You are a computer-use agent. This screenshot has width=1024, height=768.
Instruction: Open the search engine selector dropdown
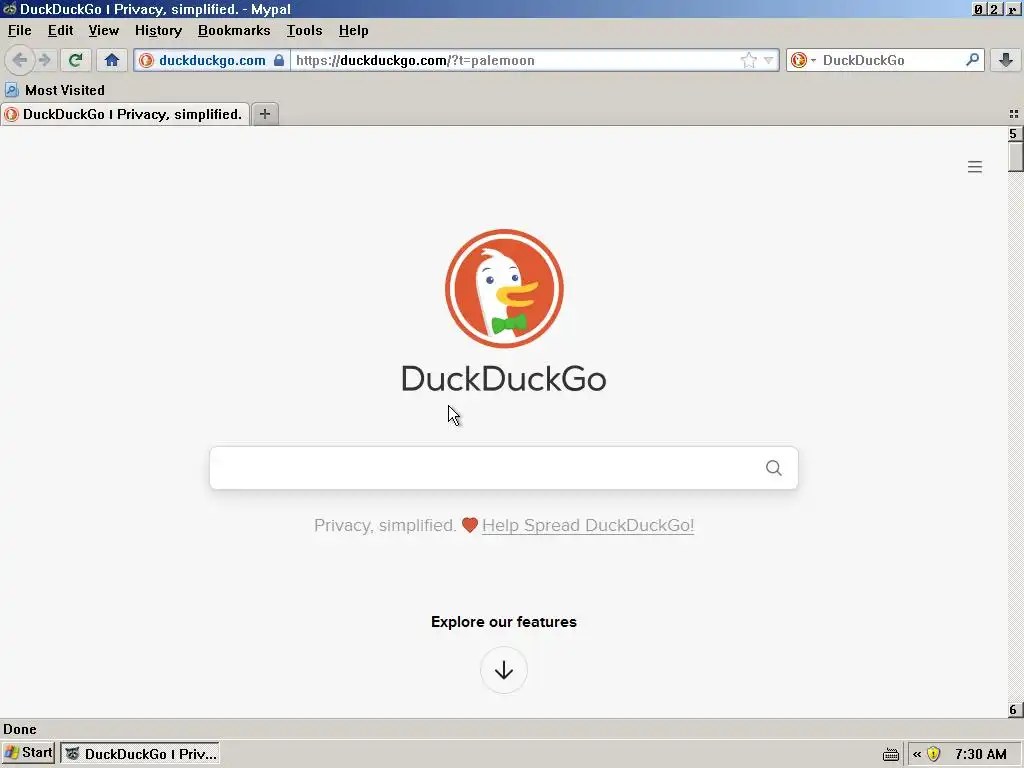pos(803,60)
